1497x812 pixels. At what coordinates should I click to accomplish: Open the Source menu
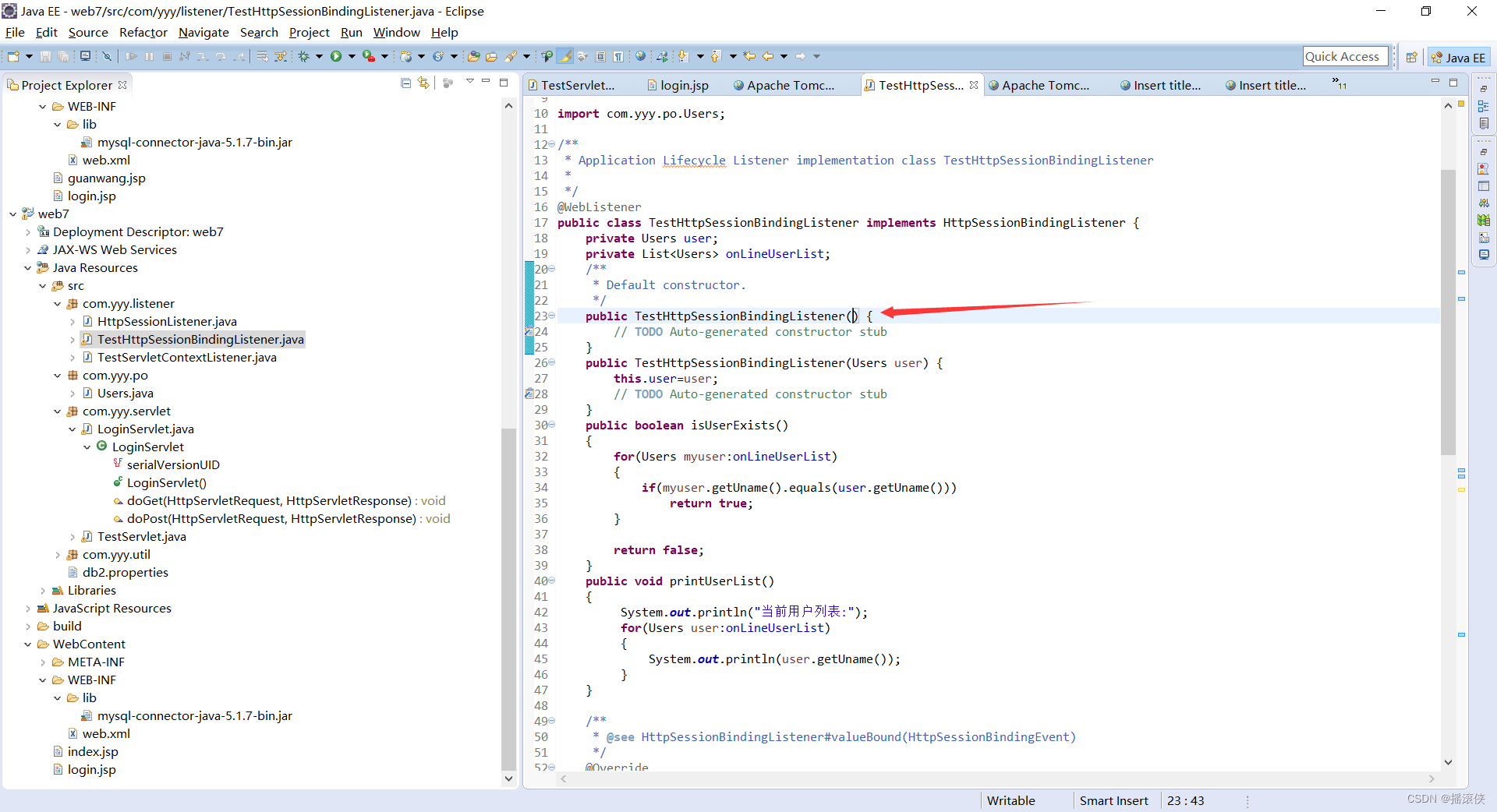click(88, 33)
